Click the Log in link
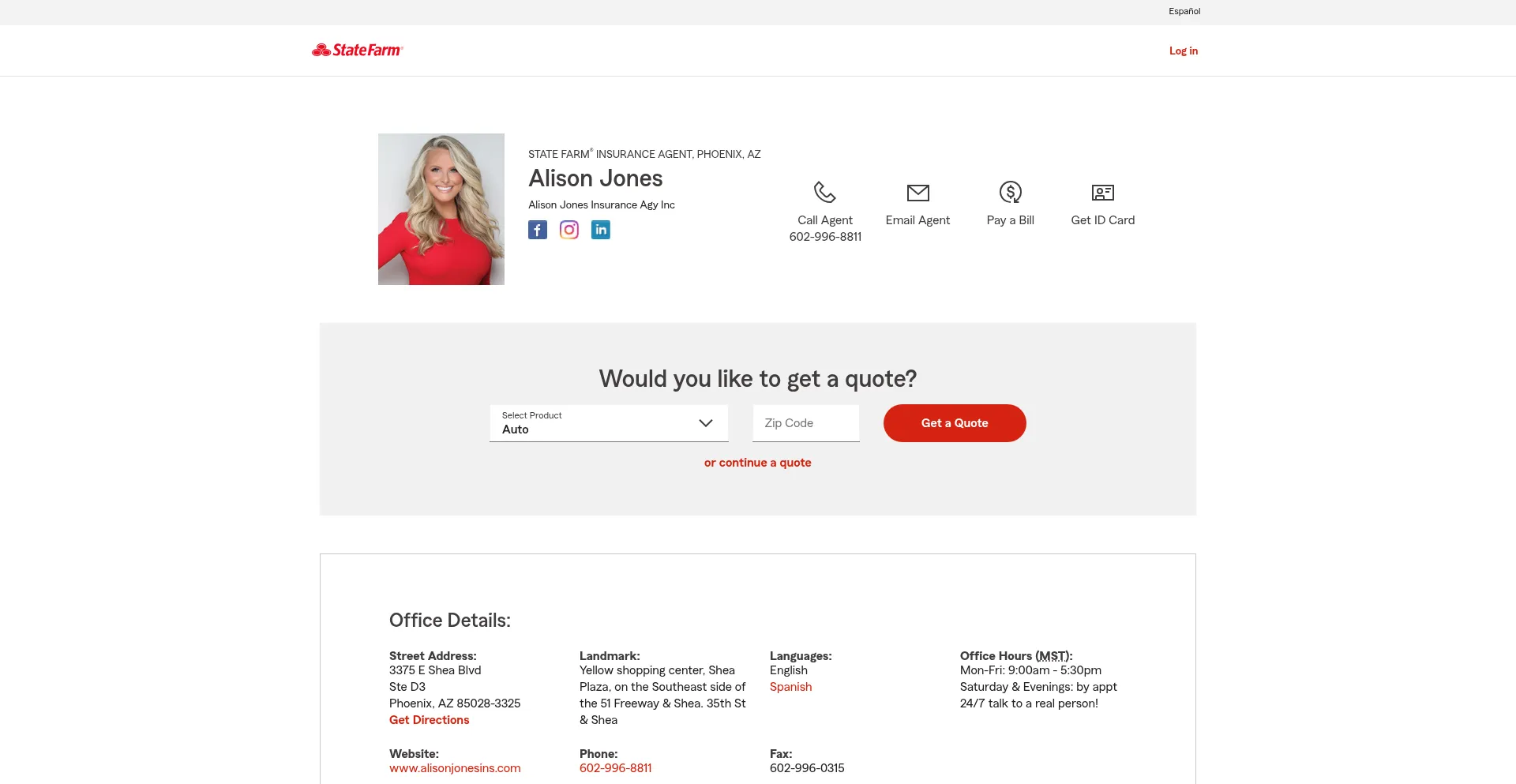1516x784 pixels. (x=1184, y=51)
